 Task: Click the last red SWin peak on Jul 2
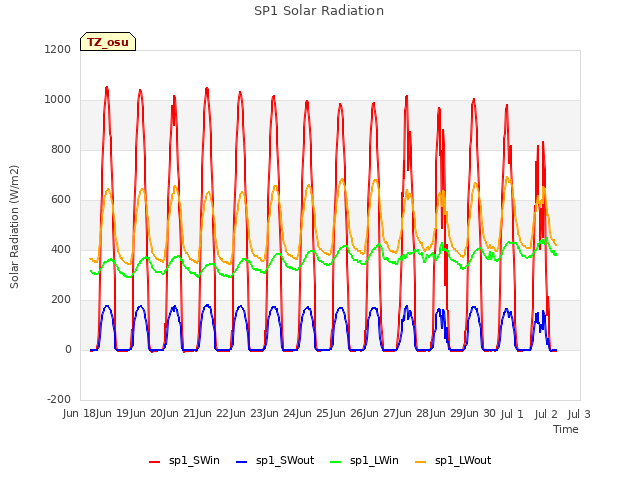click(x=543, y=142)
